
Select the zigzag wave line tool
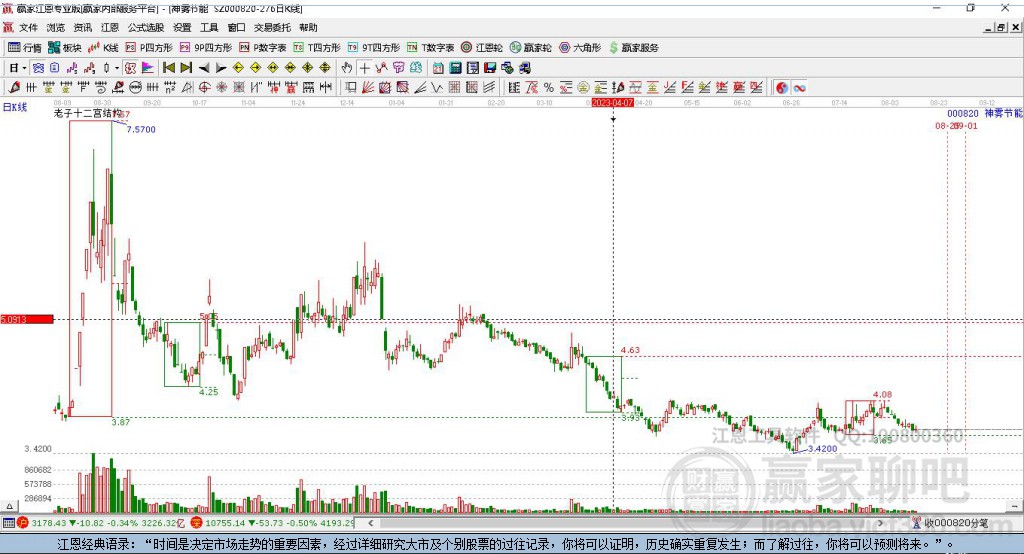click(x=436, y=88)
